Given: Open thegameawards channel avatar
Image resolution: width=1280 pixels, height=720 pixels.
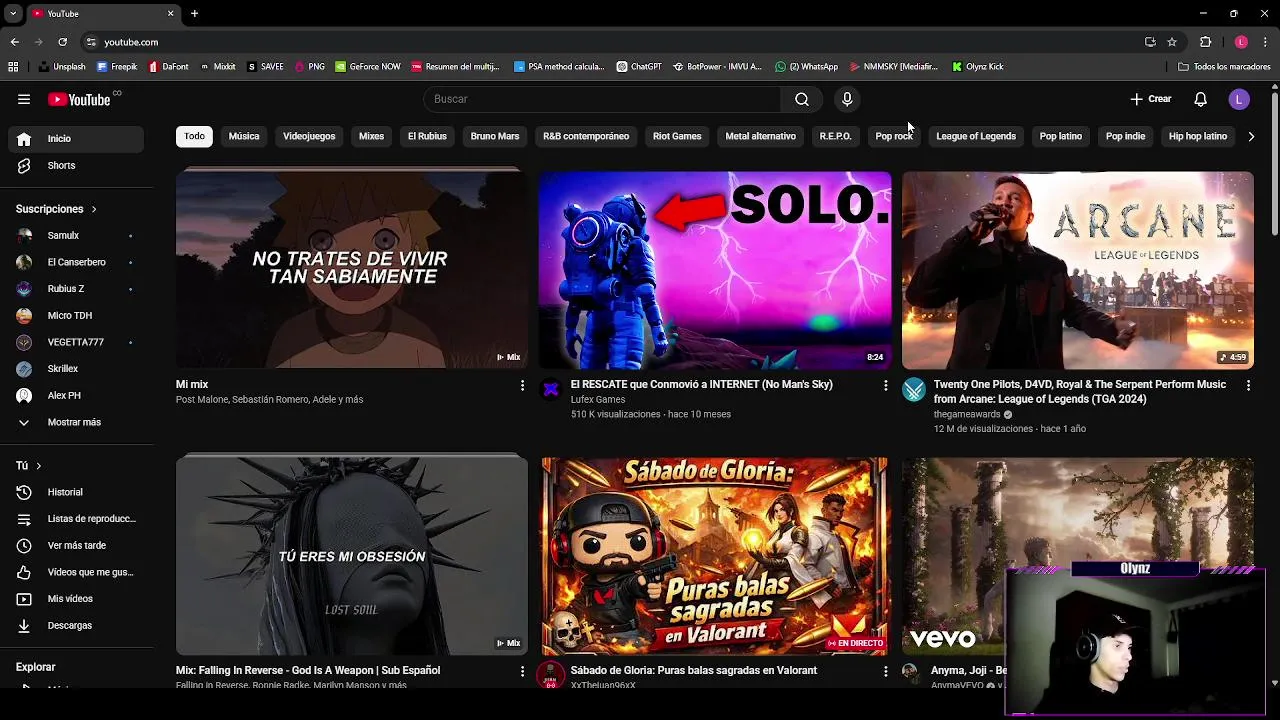Looking at the screenshot, I should pos(914,389).
